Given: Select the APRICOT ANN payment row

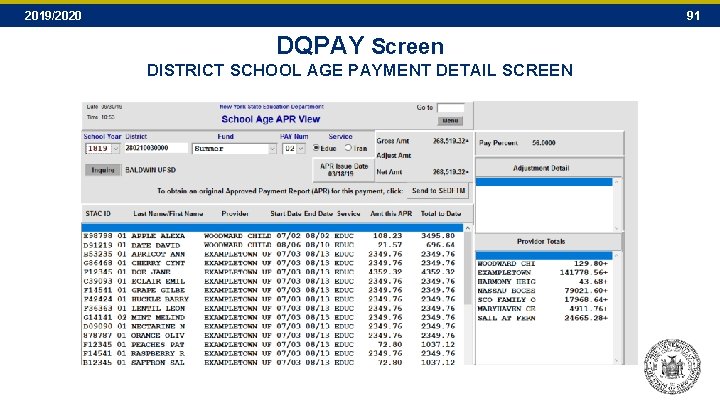Looking at the screenshot, I should point(270,254).
